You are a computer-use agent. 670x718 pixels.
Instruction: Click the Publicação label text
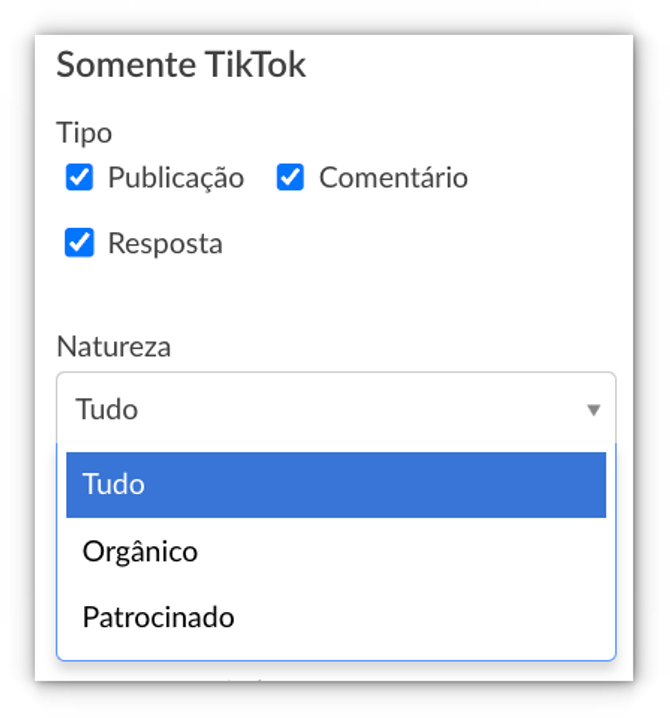176,178
